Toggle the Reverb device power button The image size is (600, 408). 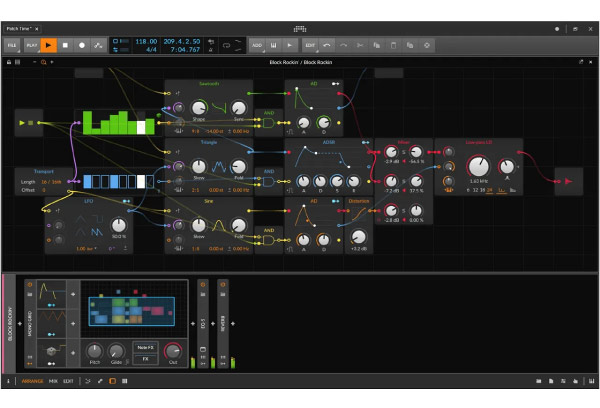pyautogui.click(x=223, y=285)
